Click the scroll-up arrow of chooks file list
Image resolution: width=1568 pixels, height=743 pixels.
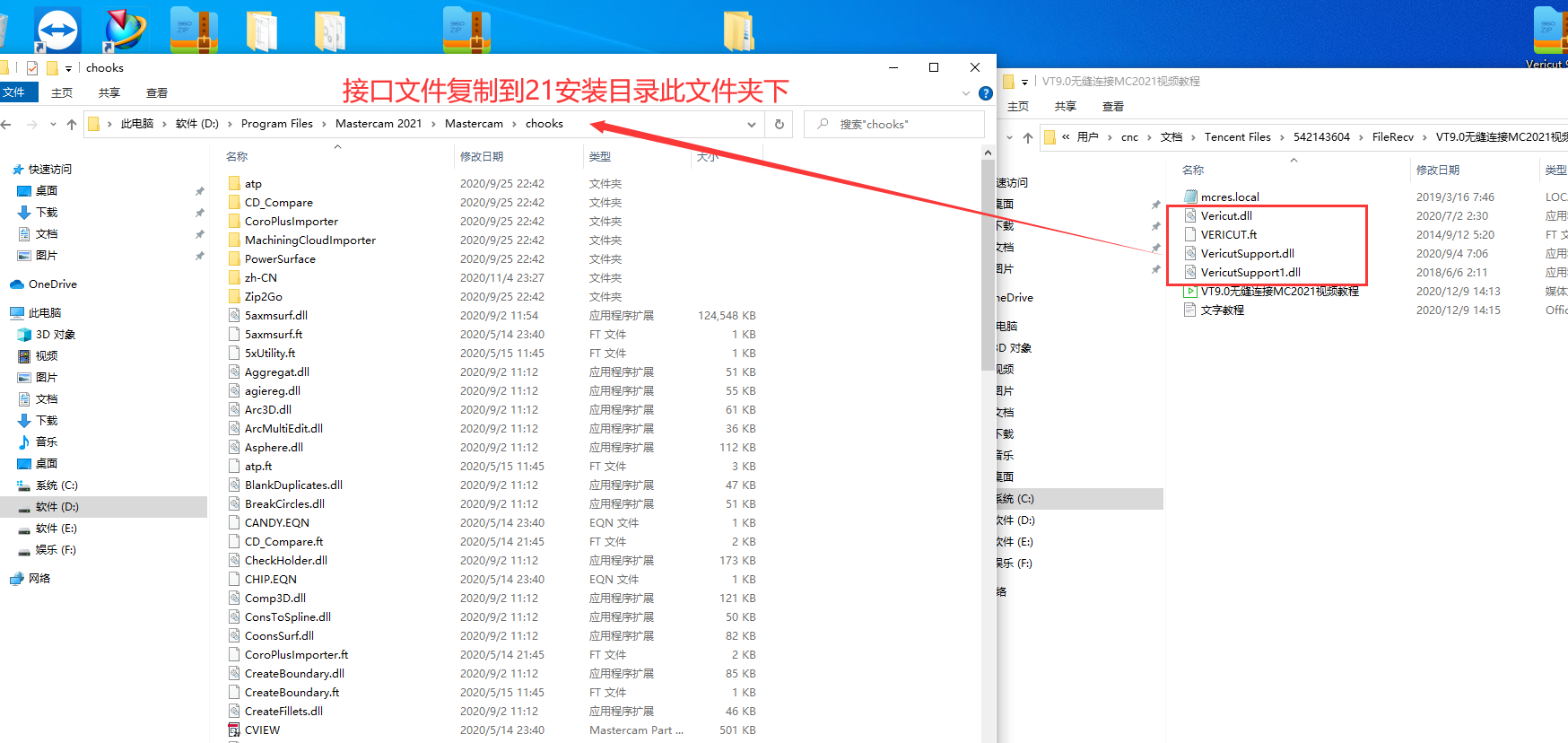pos(988,153)
